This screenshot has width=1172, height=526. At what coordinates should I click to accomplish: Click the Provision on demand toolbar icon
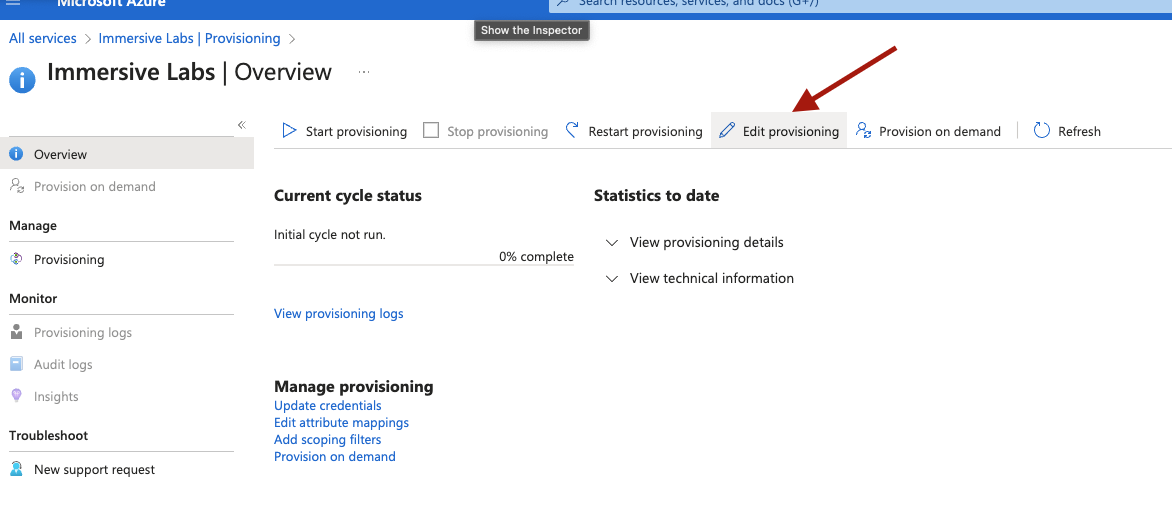[863, 131]
